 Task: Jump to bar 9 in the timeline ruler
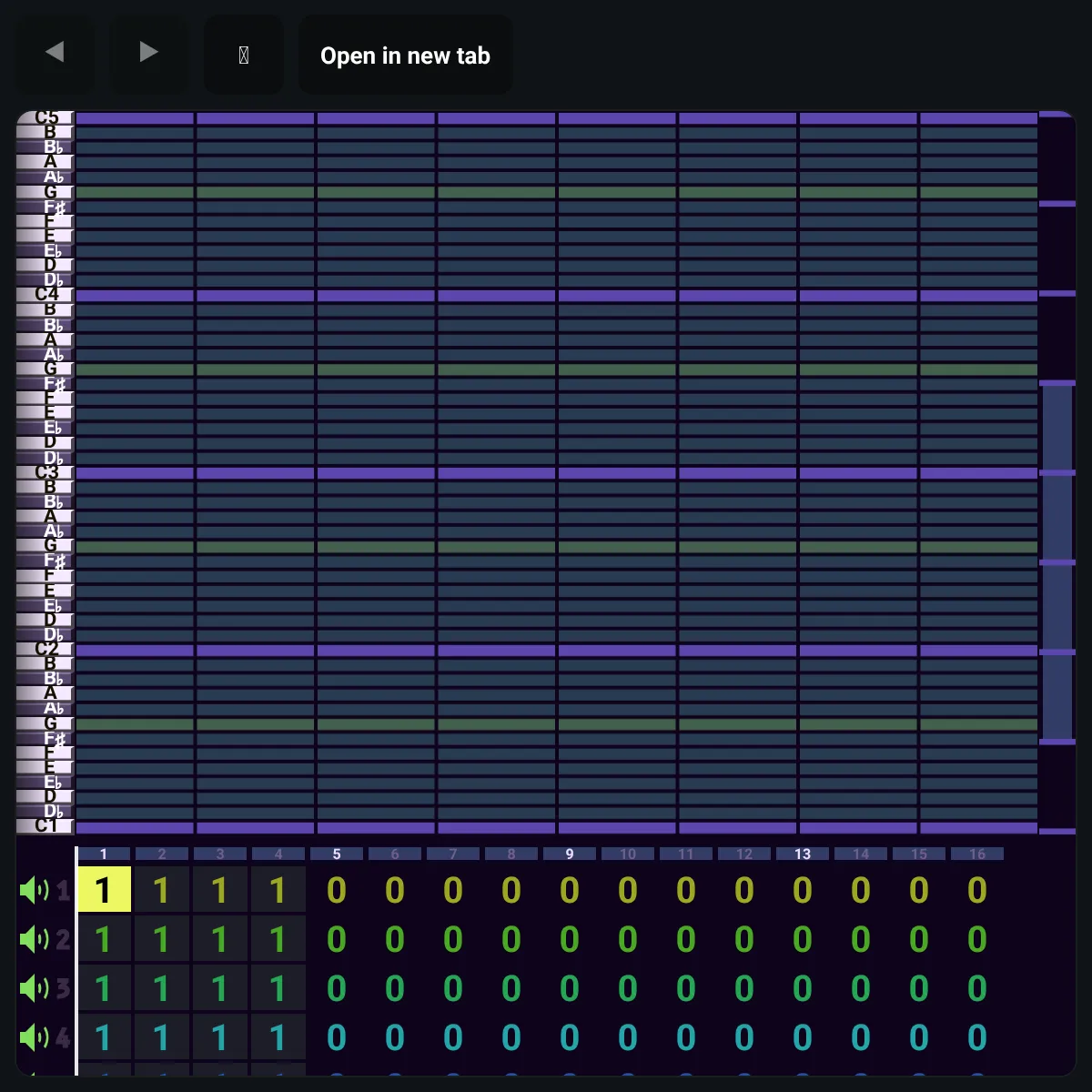coord(570,854)
